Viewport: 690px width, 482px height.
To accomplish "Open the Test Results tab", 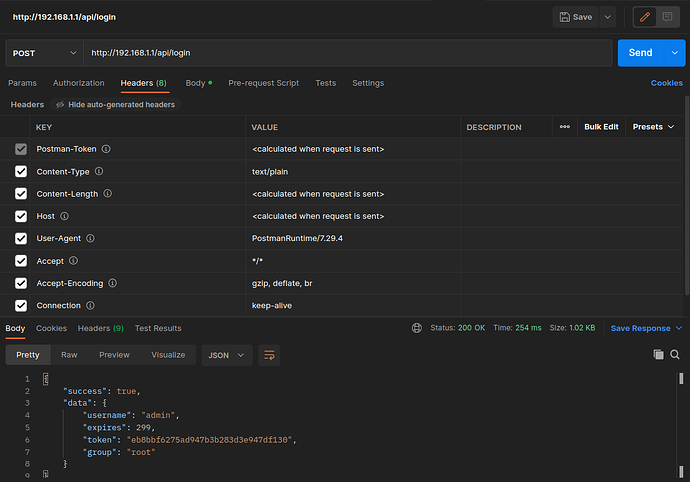I will 158,328.
